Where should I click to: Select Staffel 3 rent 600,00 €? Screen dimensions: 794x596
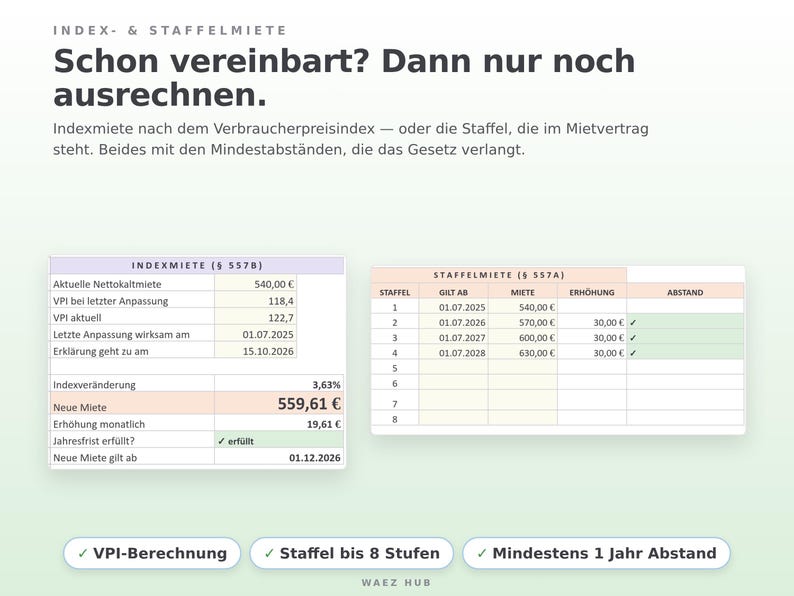[x=523, y=337]
